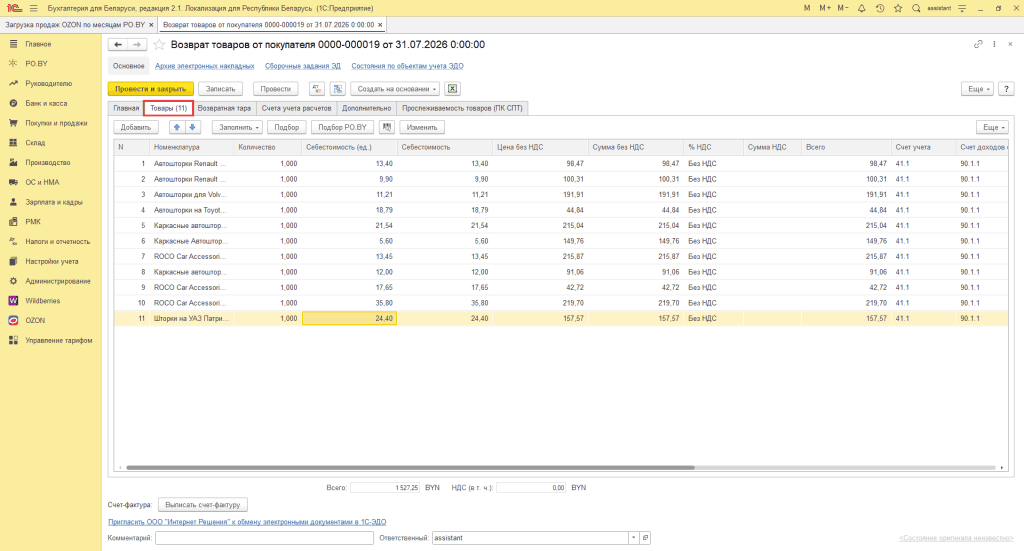Image resolution: width=1024 pixels, height=551 pixels.
Task: Switch to Счета учета расчетов tab
Action: 296,108
